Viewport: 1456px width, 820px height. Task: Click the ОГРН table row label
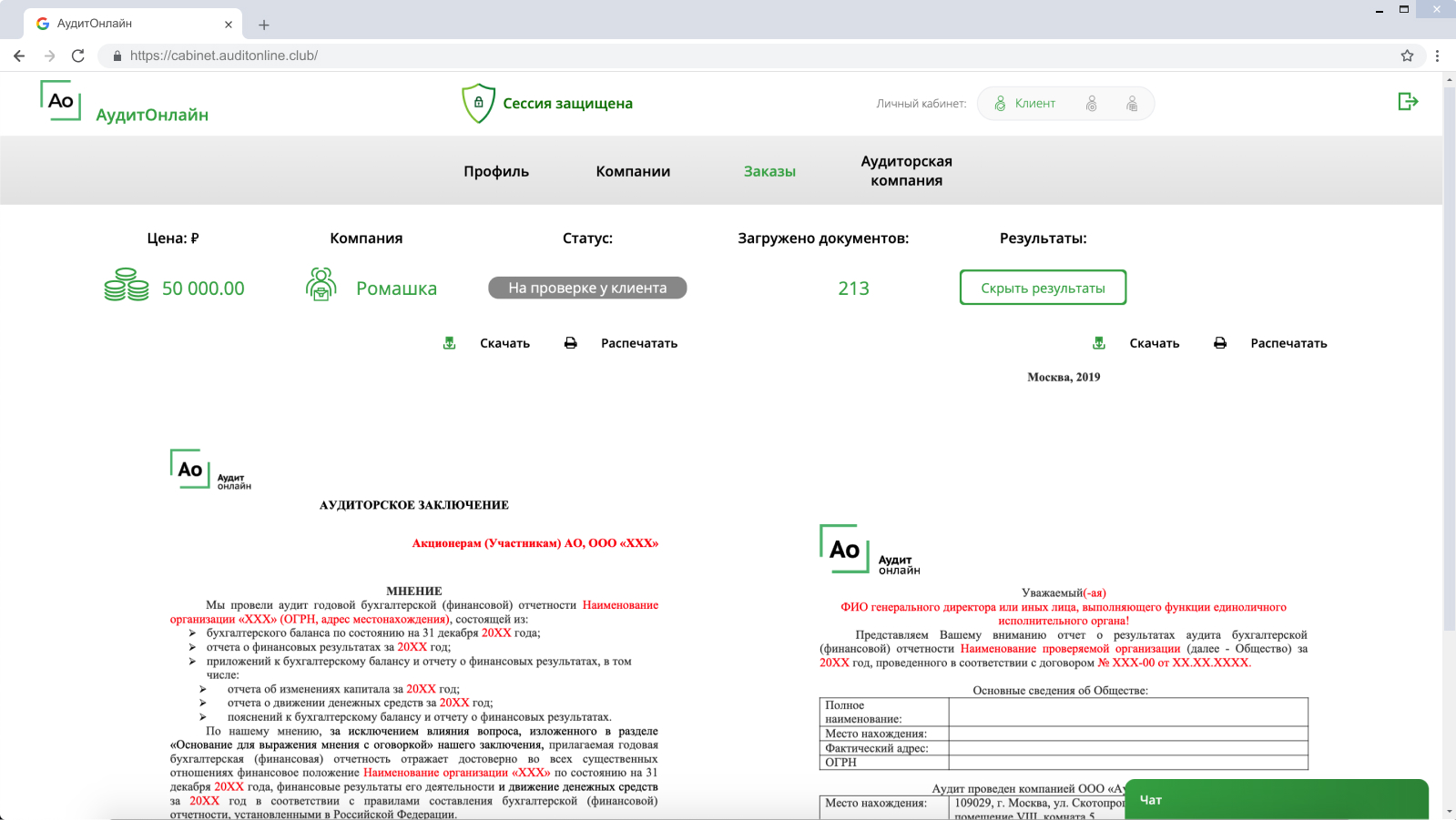click(840, 763)
